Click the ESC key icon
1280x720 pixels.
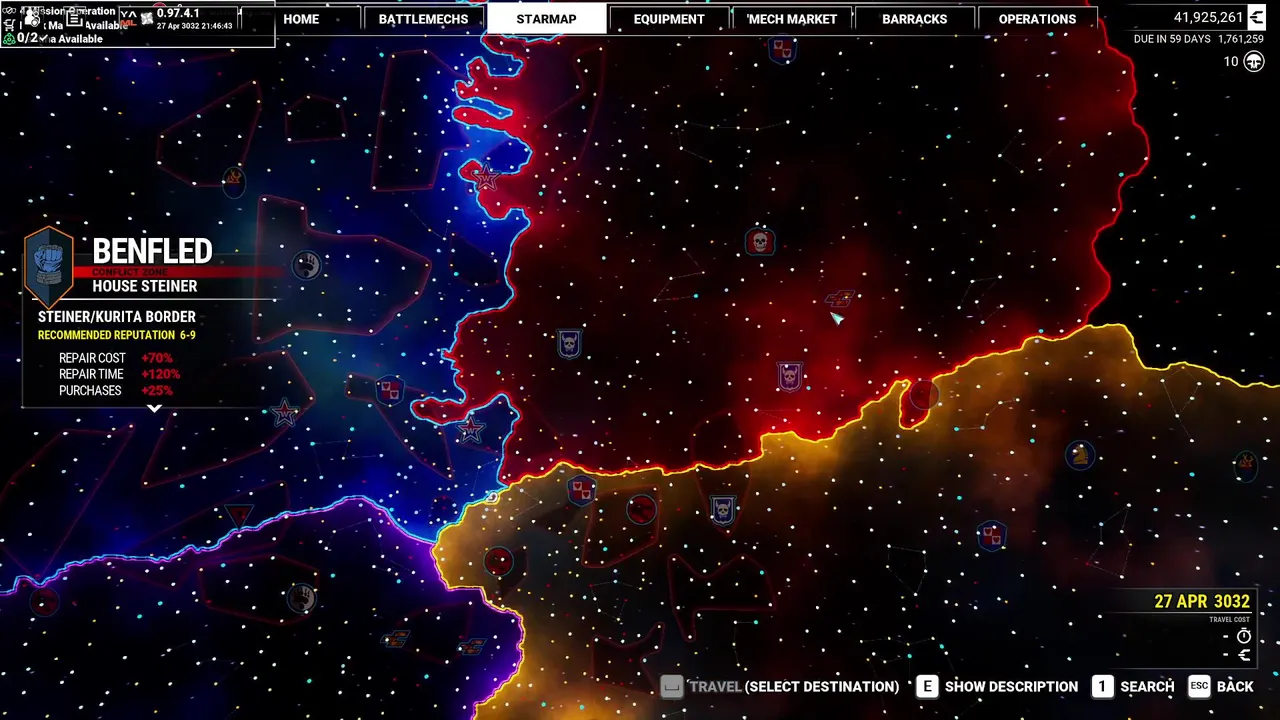[x=1199, y=686]
